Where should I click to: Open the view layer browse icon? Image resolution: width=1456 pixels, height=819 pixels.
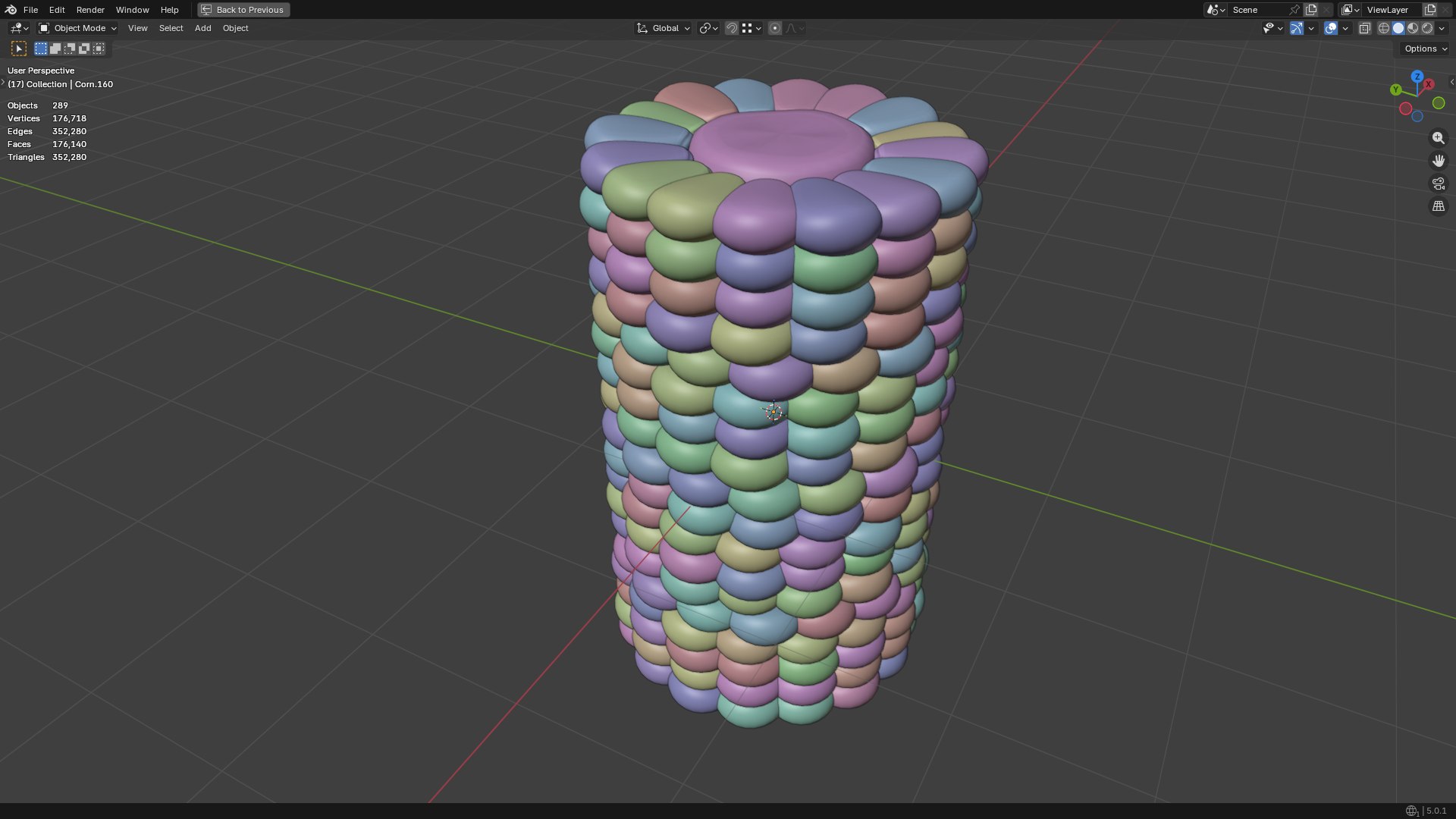[x=1351, y=10]
